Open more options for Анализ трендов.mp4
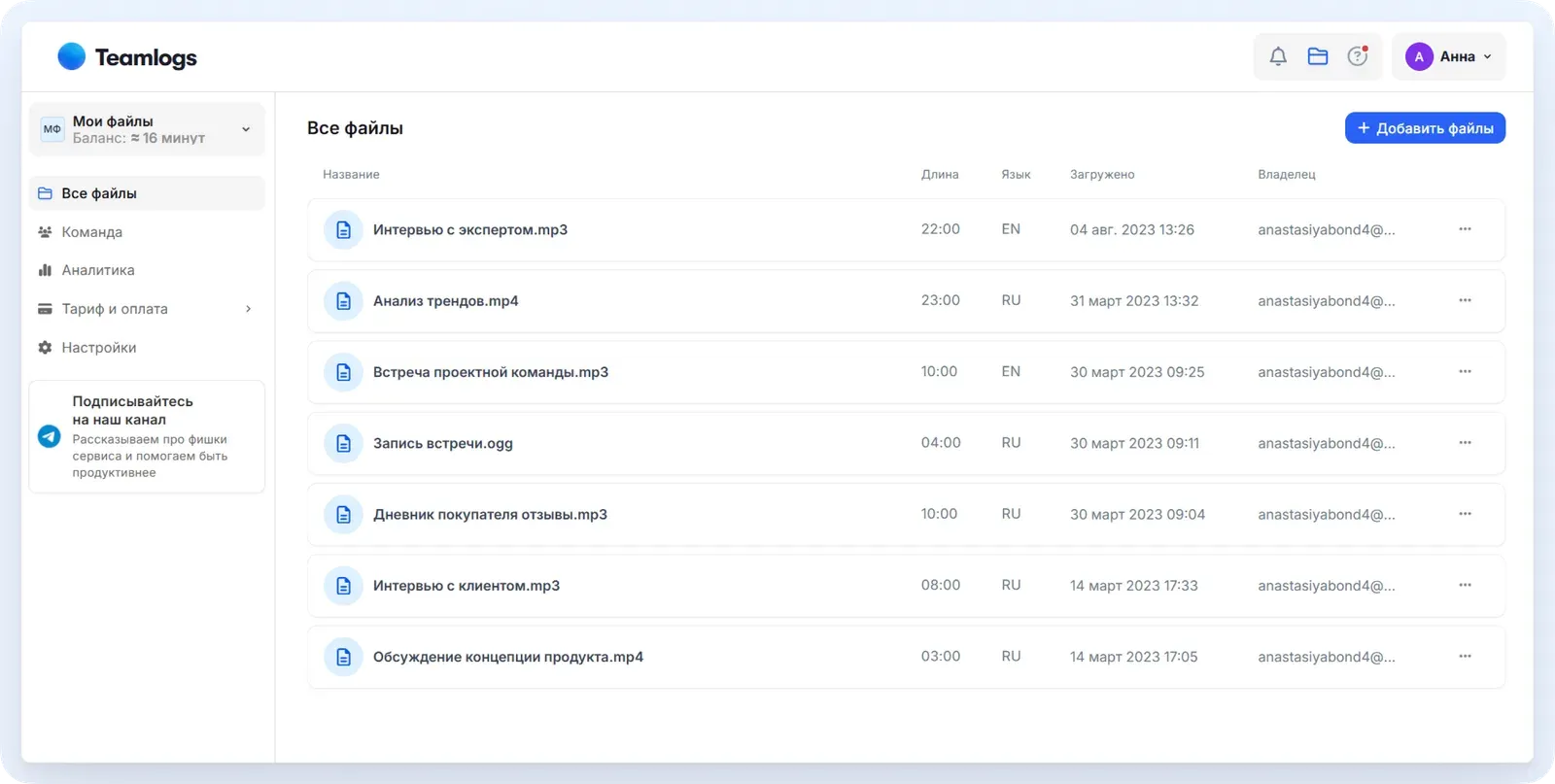Screen dimensions: 1555x784 tap(1465, 300)
